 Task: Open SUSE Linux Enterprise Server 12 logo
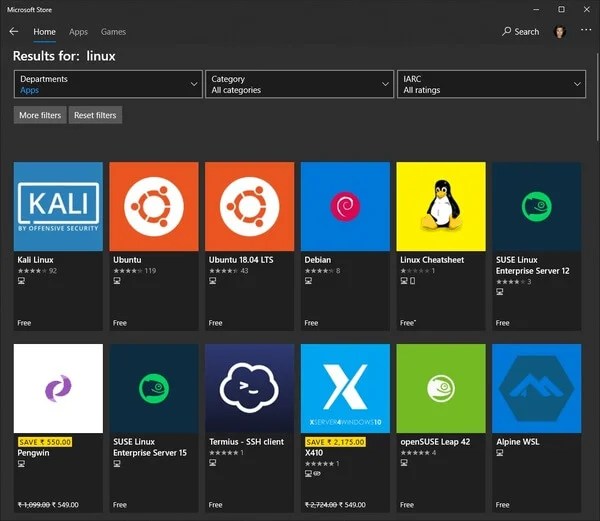pyautogui.click(x=536, y=207)
